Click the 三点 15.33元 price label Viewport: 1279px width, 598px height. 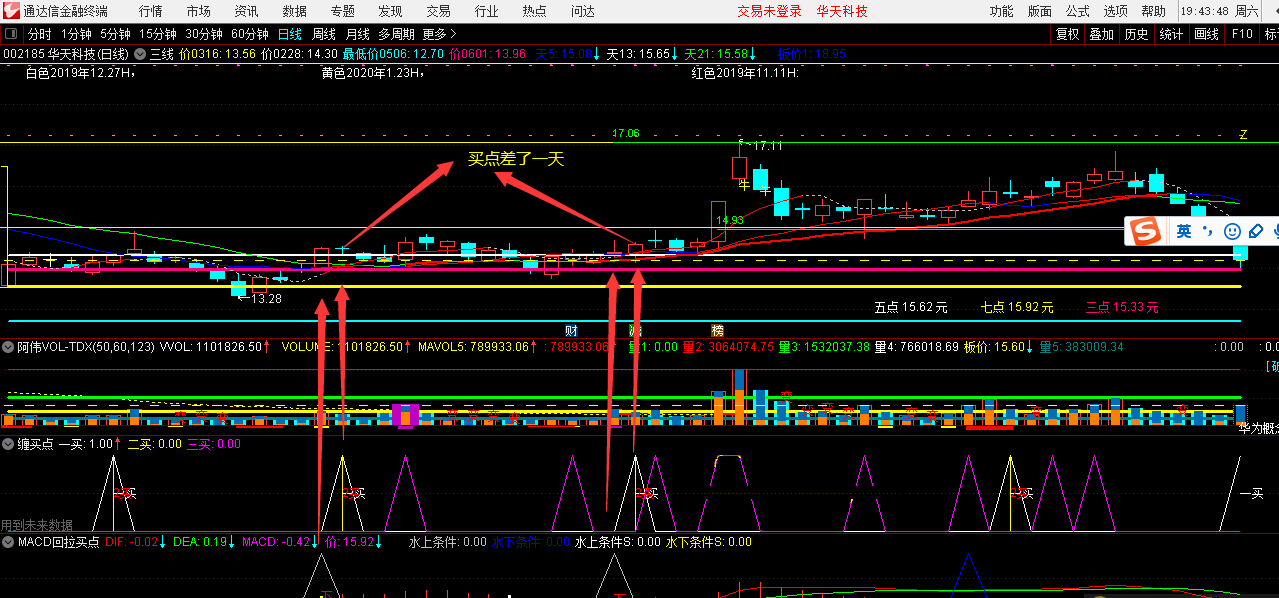point(1123,307)
